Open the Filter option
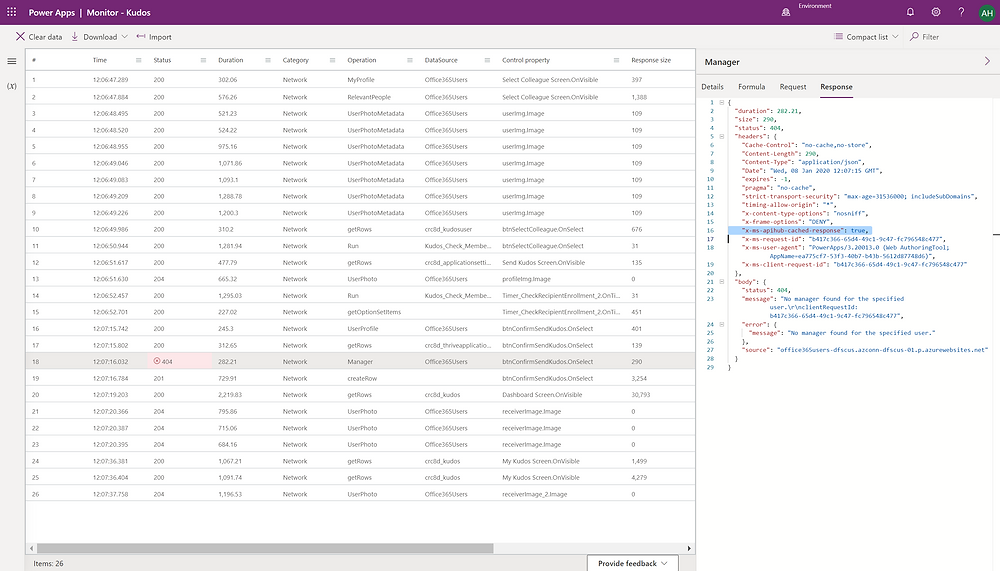Screen dimensions: 1000x571 pyautogui.click(x=924, y=37)
